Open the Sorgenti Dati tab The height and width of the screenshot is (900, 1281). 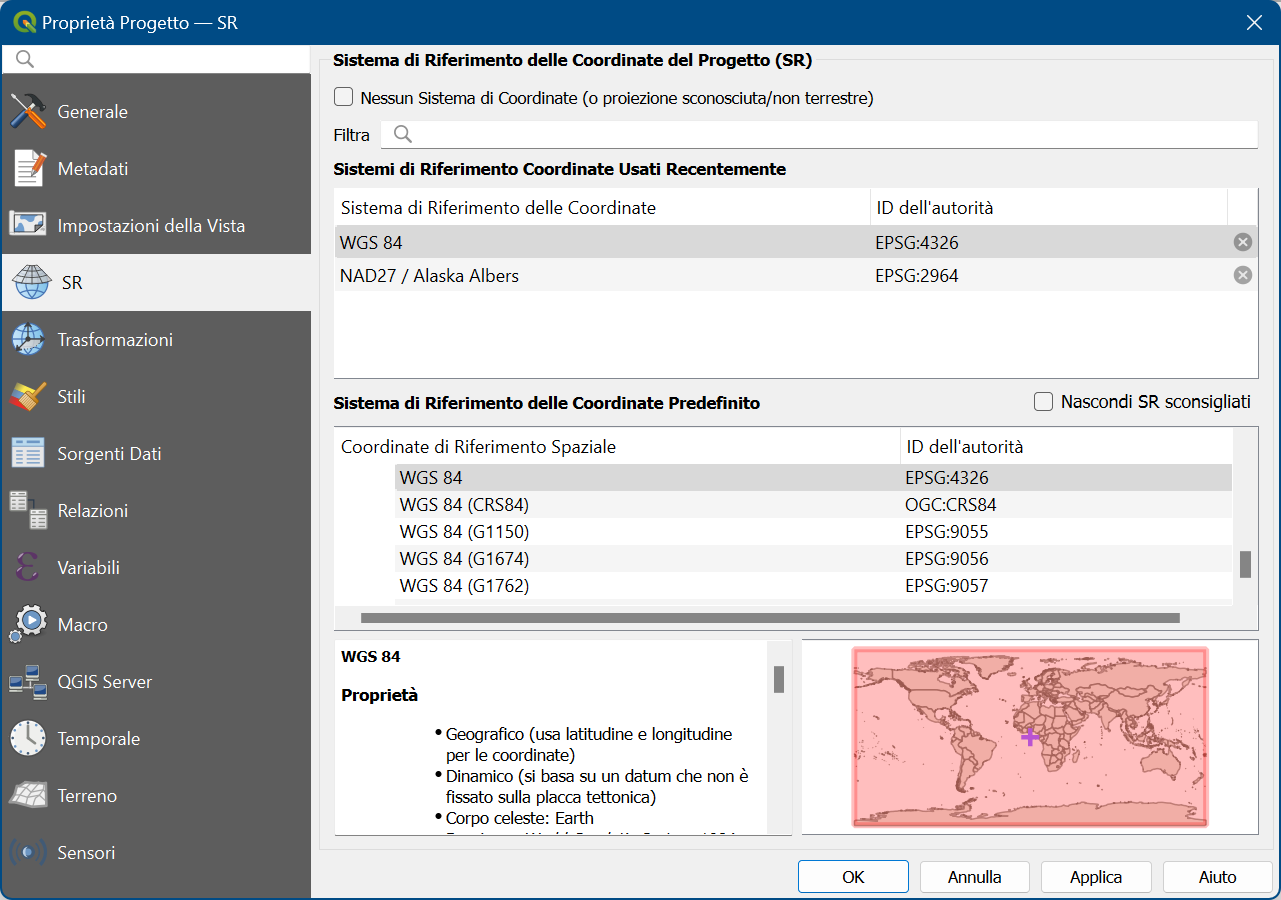pos(155,454)
